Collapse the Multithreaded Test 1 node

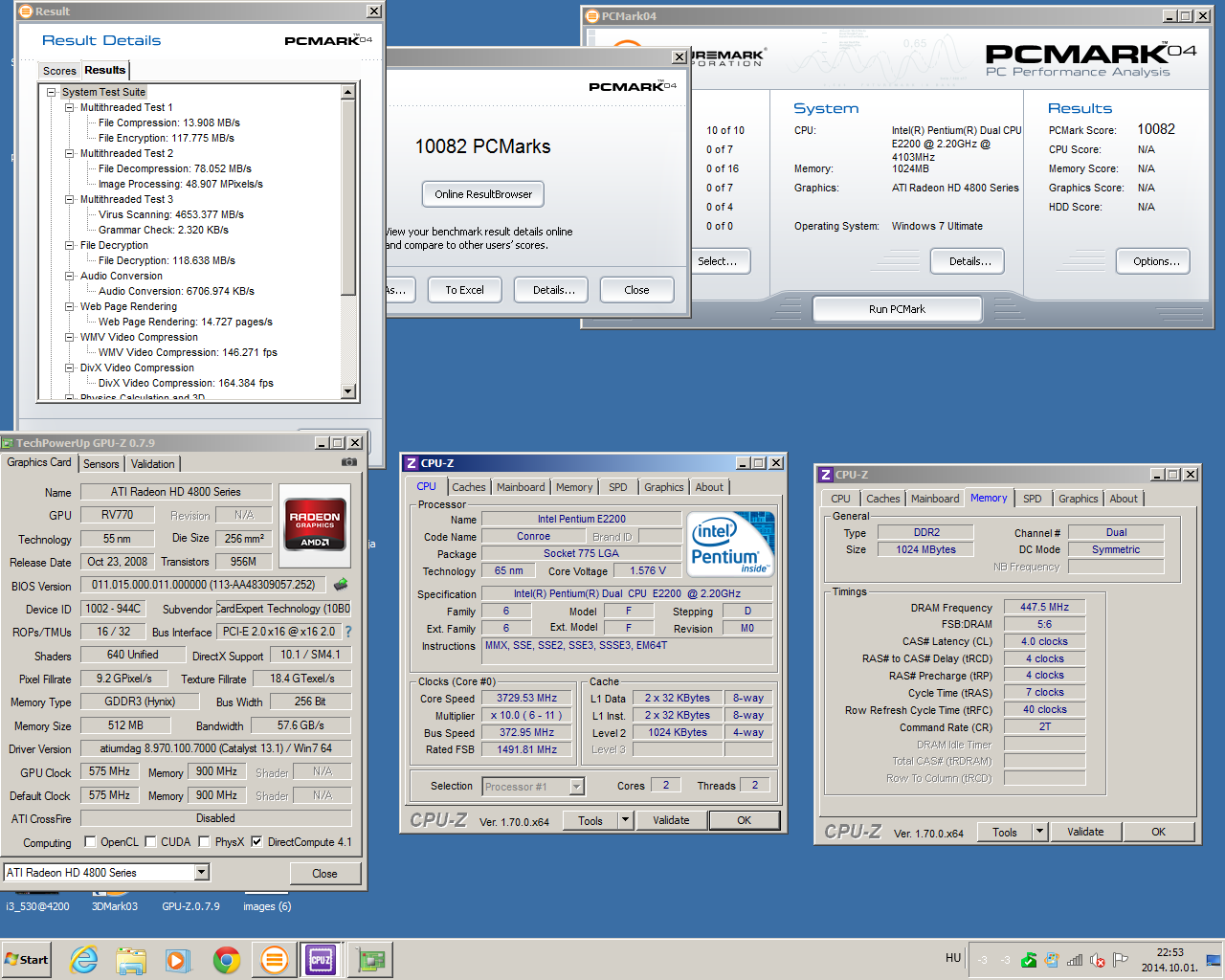[x=69, y=107]
